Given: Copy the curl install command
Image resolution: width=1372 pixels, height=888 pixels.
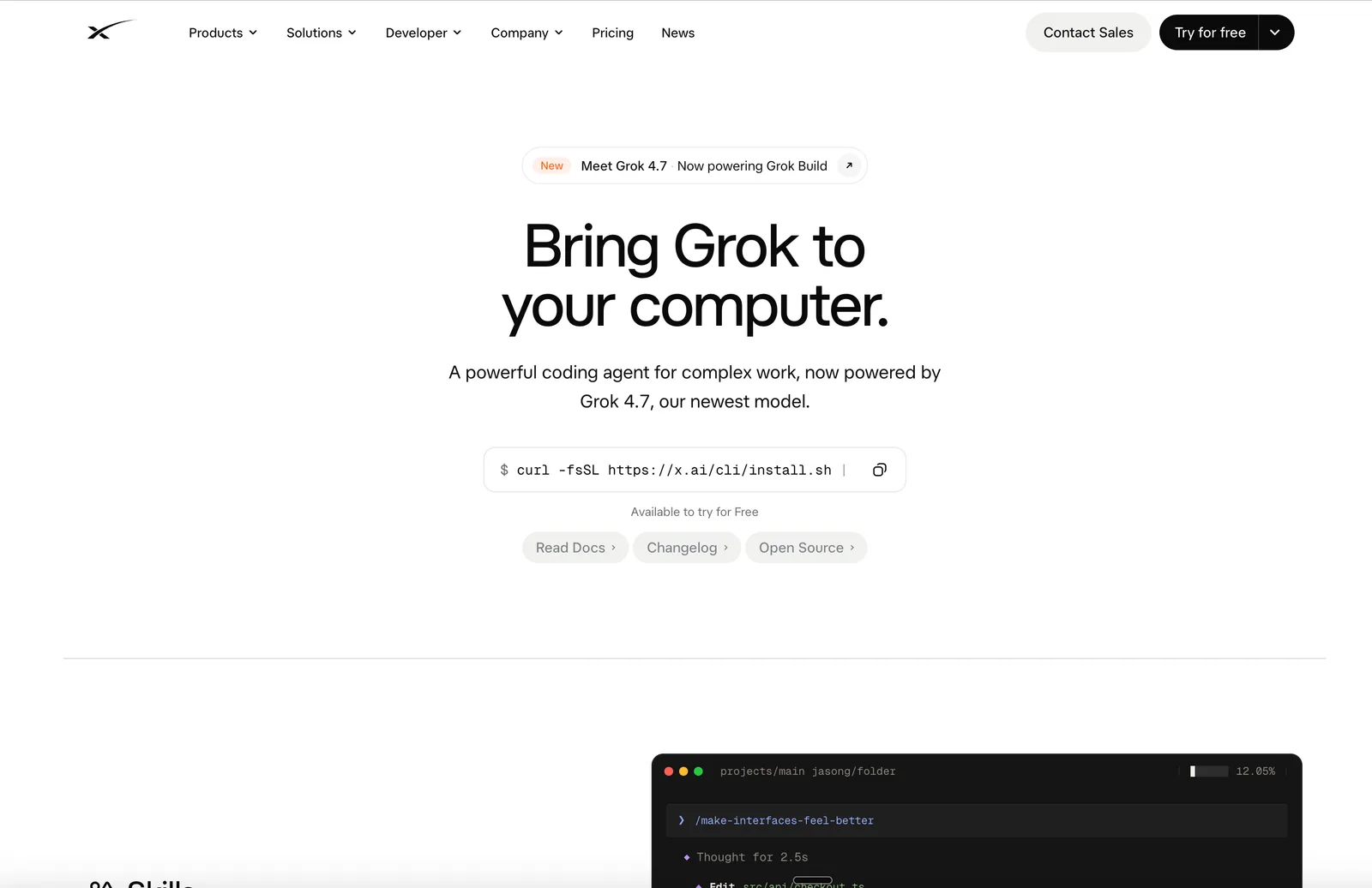Looking at the screenshot, I should (x=879, y=470).
